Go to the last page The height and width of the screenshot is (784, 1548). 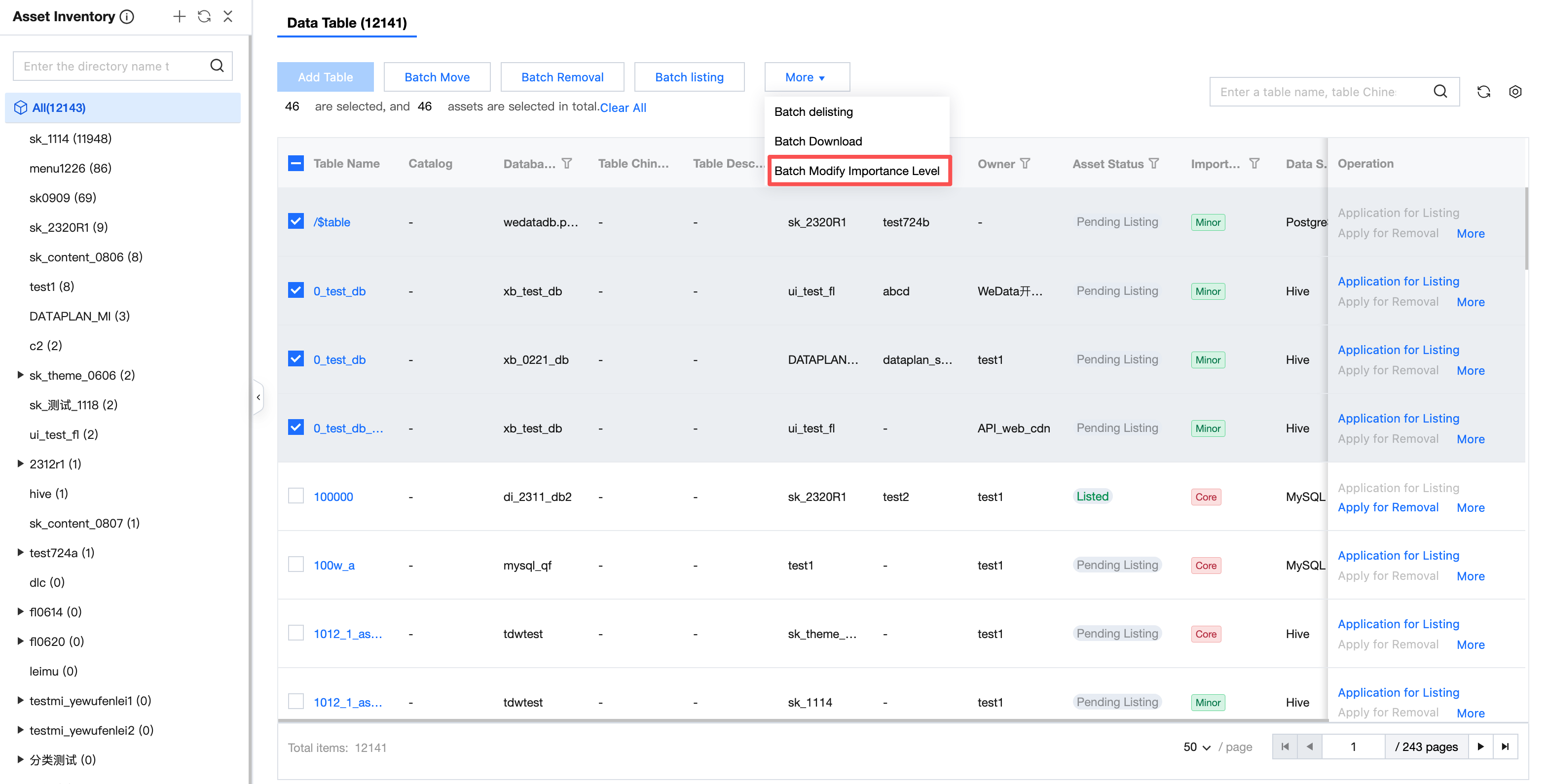(x=1505, y=746)
